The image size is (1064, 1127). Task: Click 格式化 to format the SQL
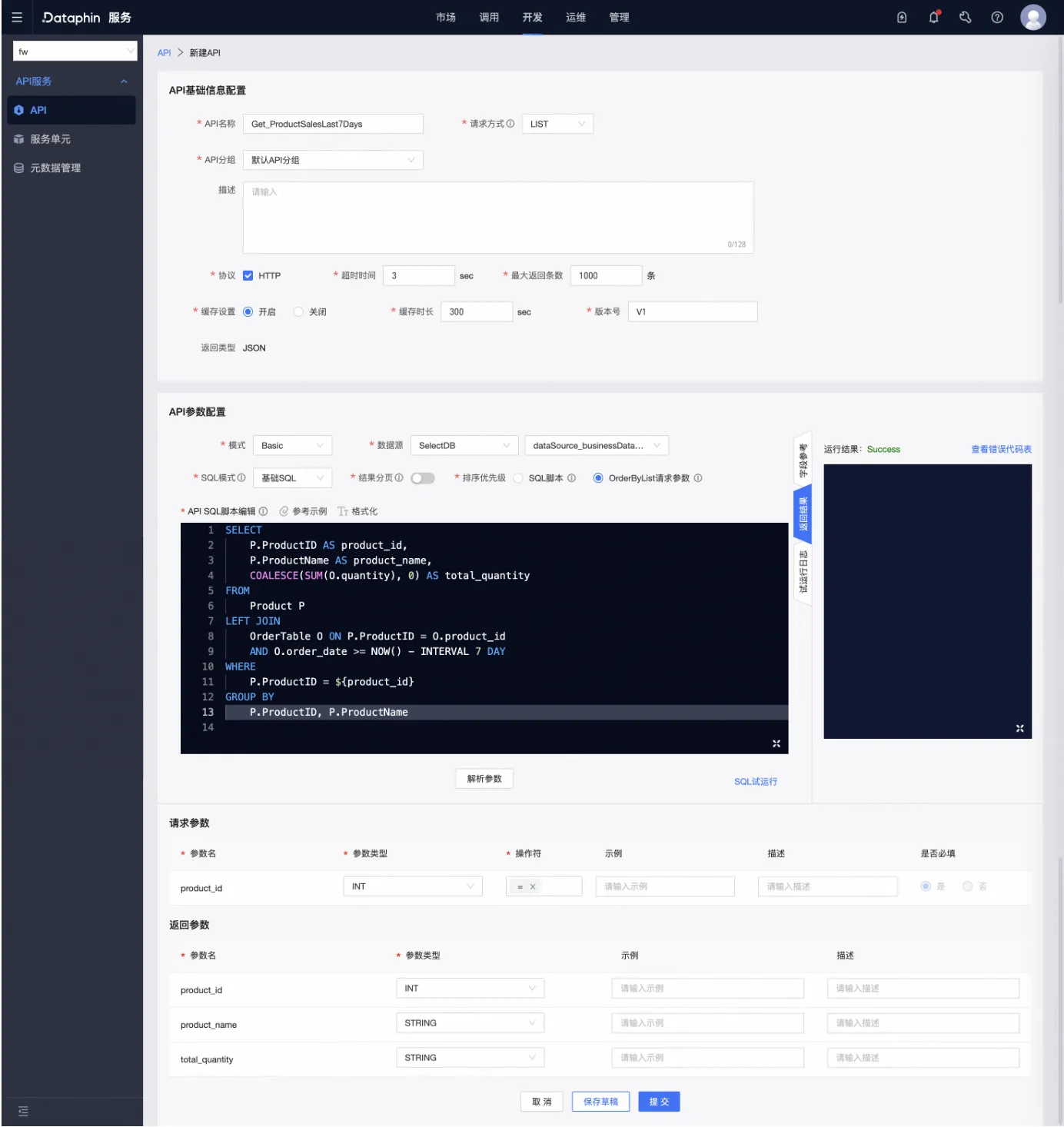click(357, 511)
